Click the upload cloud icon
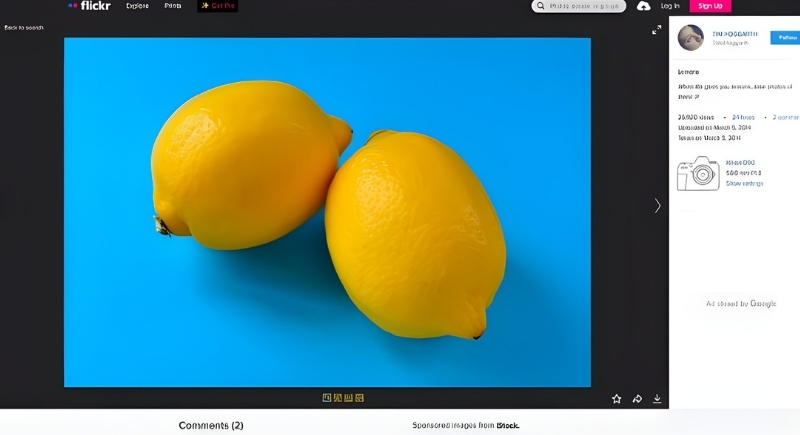The width and height of the screenshot is (800, 435). click(x=643, y=6)
